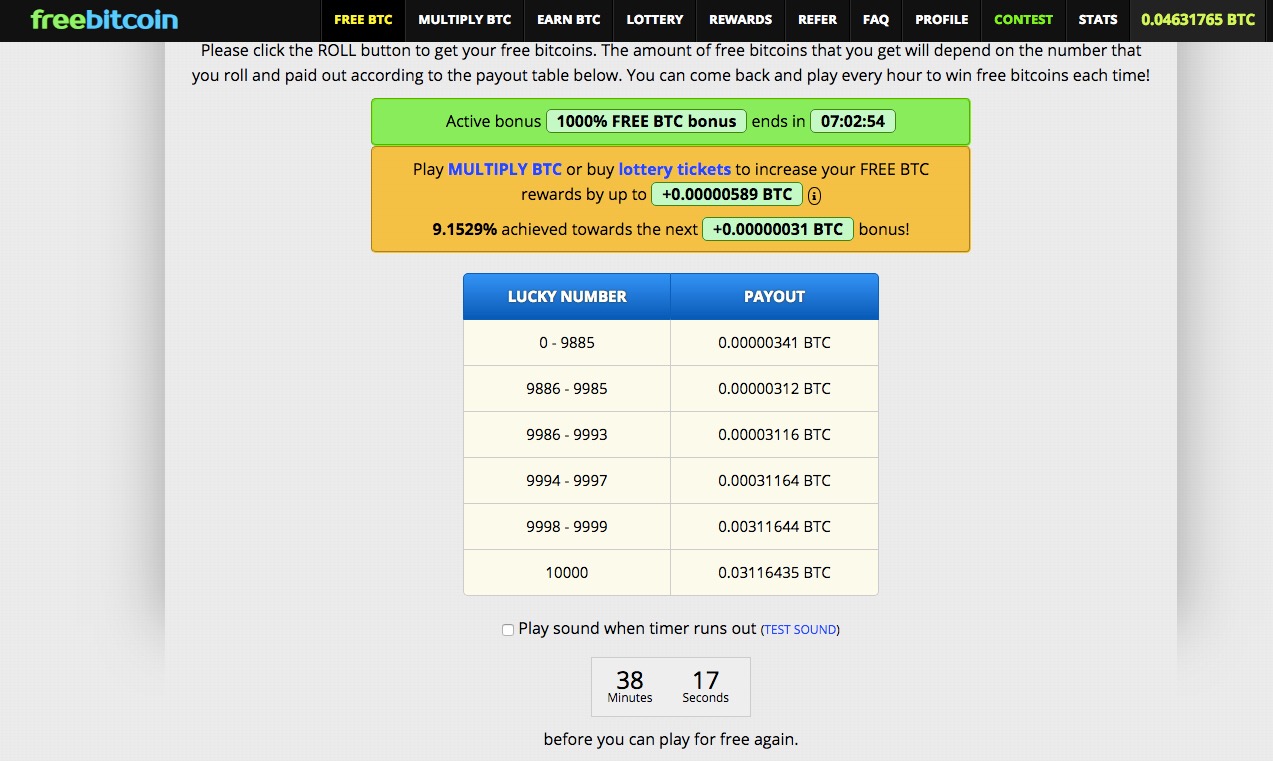
Task: Select the 0.03116435 BTC jackpot payout cell
Action: 774,573
